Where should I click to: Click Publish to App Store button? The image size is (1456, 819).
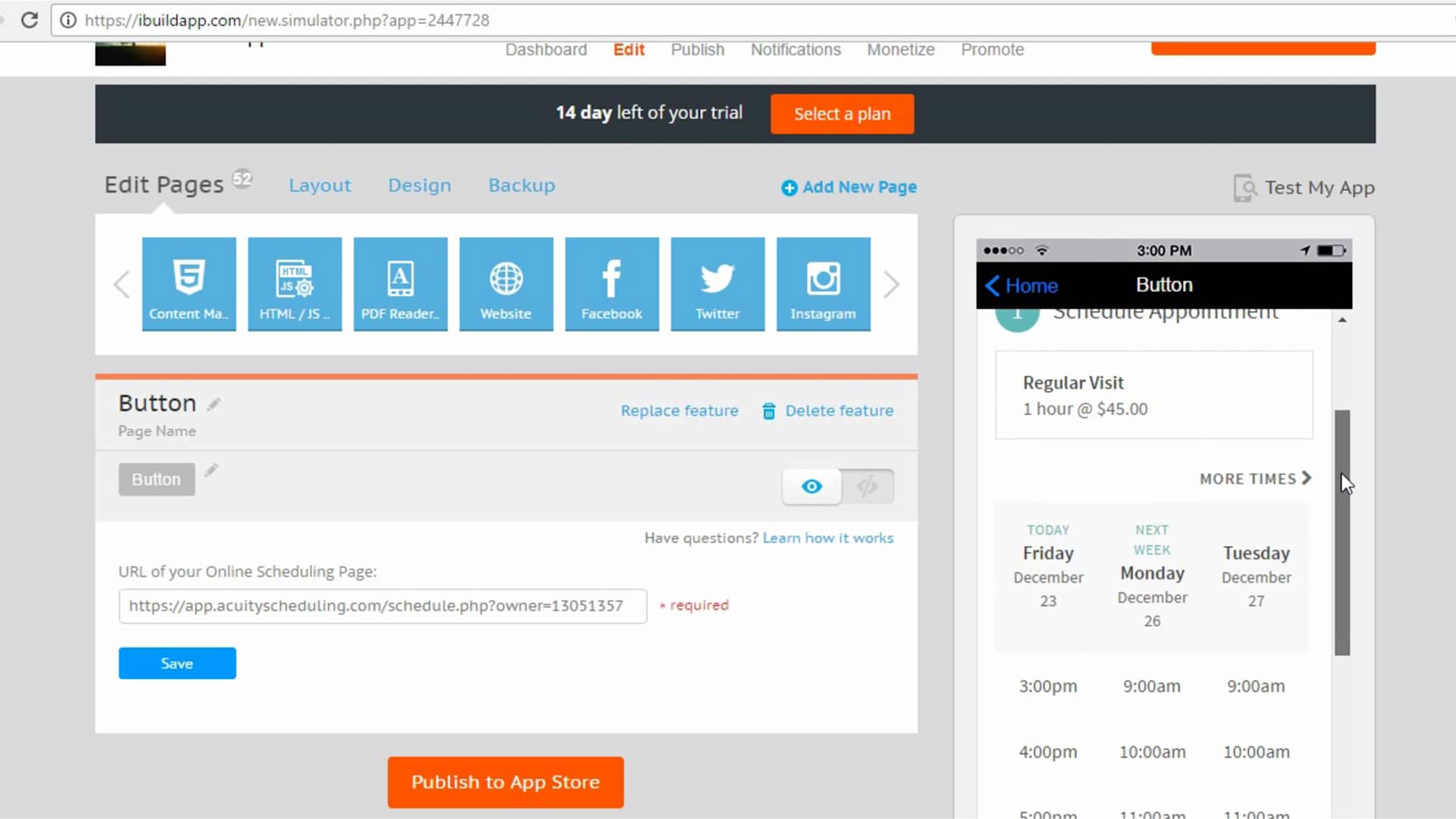click(505, 782)
